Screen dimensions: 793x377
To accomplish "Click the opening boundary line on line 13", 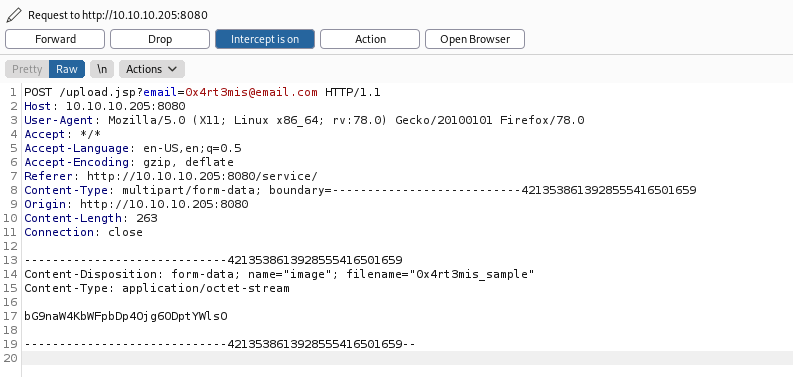I will 213,260.
